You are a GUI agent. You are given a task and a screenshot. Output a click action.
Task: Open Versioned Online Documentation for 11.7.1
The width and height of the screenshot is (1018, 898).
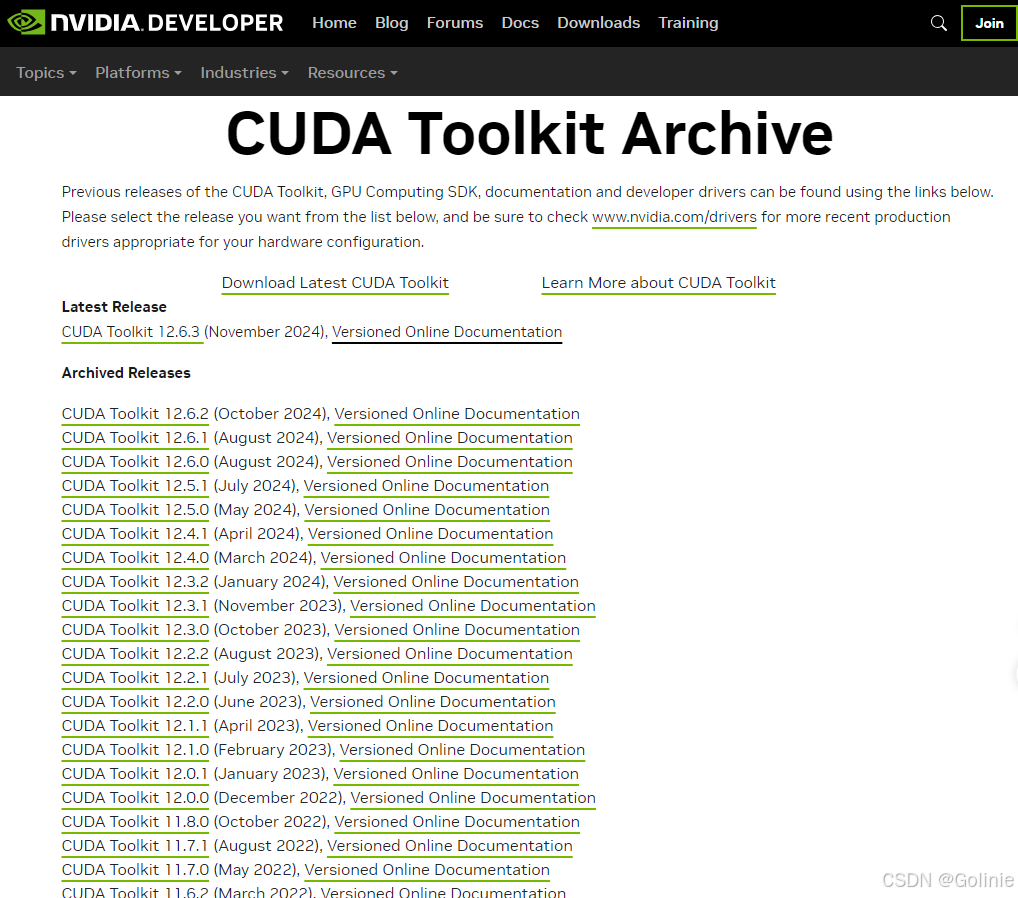coord(450,846)
